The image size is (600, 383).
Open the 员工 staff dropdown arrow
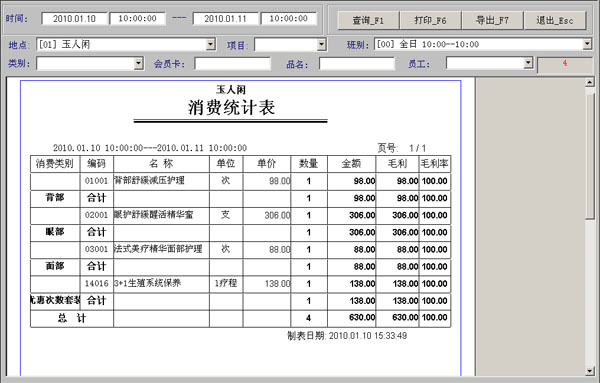(x=528, y=63)
